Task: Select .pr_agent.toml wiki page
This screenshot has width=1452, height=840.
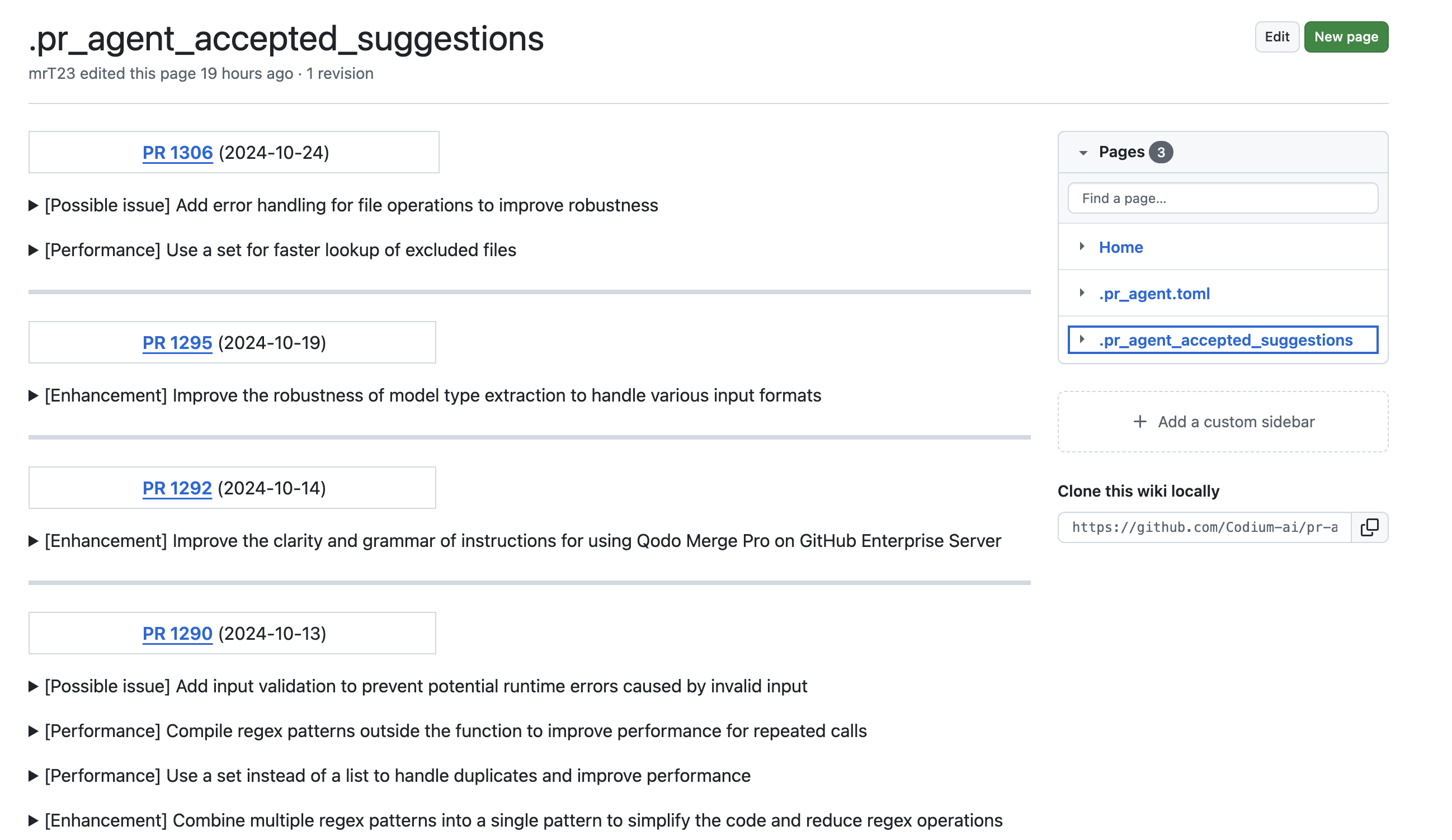Action: coord(1154,292)
